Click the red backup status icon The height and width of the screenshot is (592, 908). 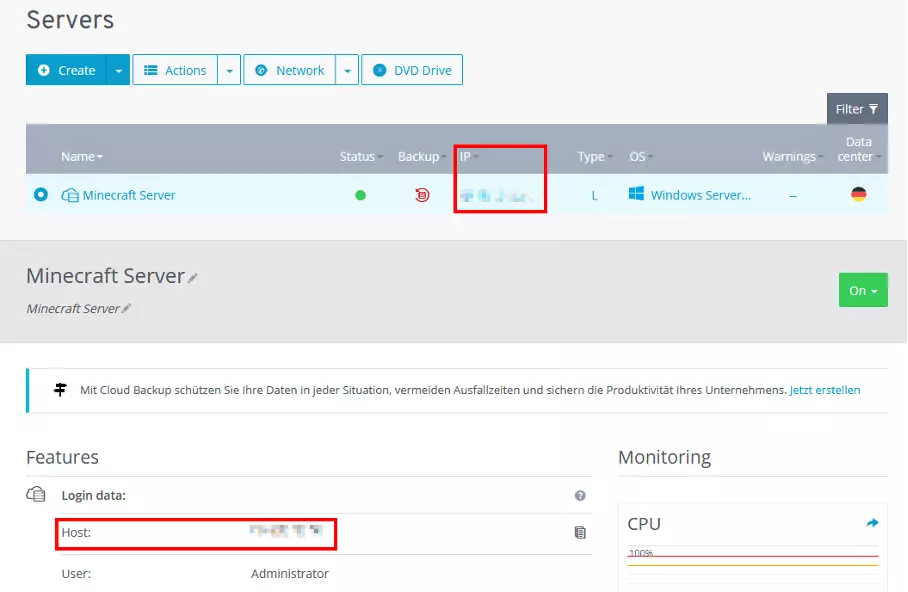422,195
